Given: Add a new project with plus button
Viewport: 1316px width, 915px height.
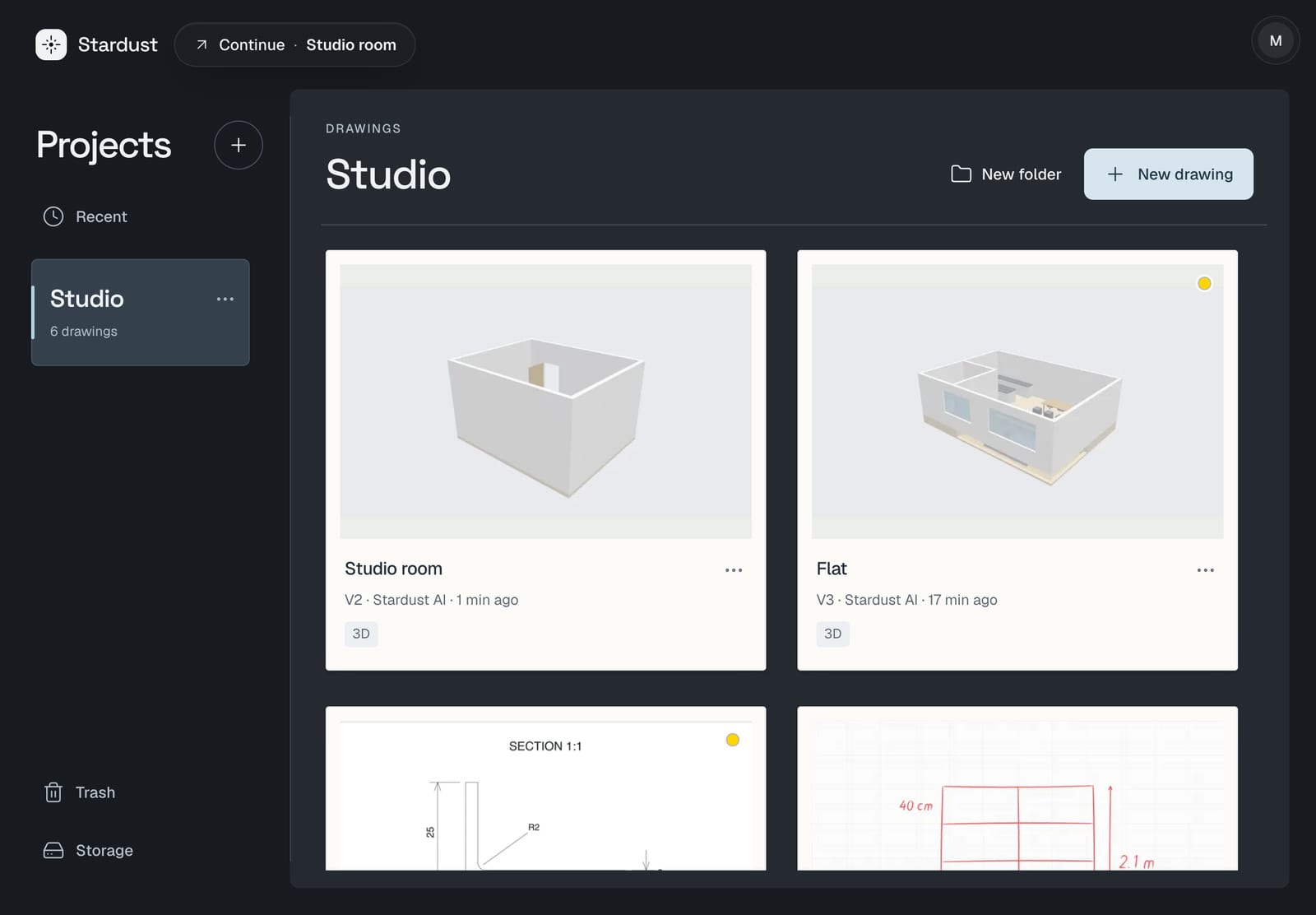Looking at the screenshot, I should coord(239,145).
